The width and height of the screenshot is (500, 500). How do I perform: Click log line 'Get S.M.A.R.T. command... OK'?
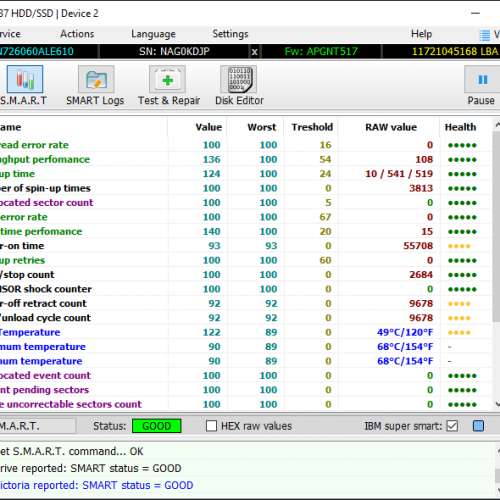click(x=71, y=451)
